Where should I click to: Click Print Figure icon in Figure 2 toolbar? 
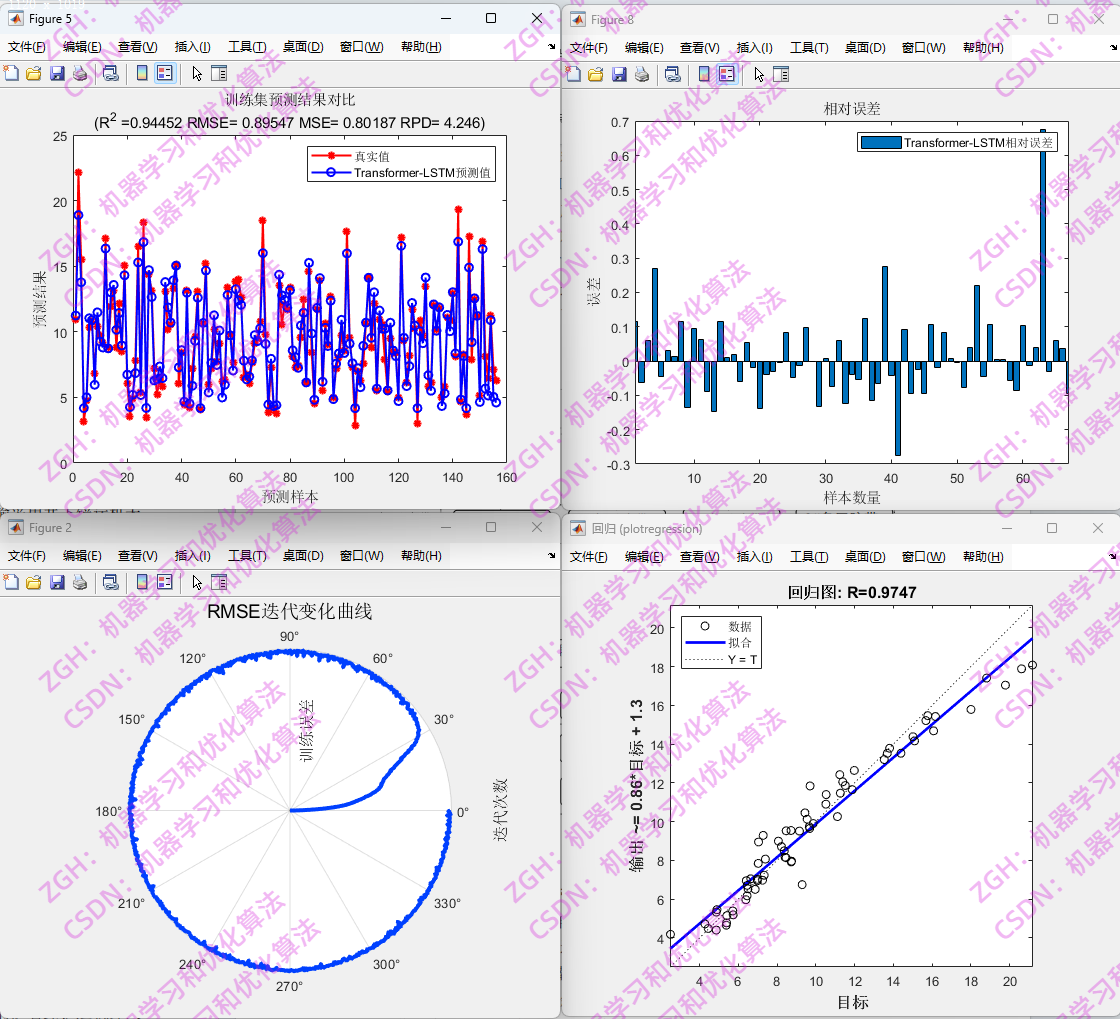pyautogui.click(x=80, y=582)
